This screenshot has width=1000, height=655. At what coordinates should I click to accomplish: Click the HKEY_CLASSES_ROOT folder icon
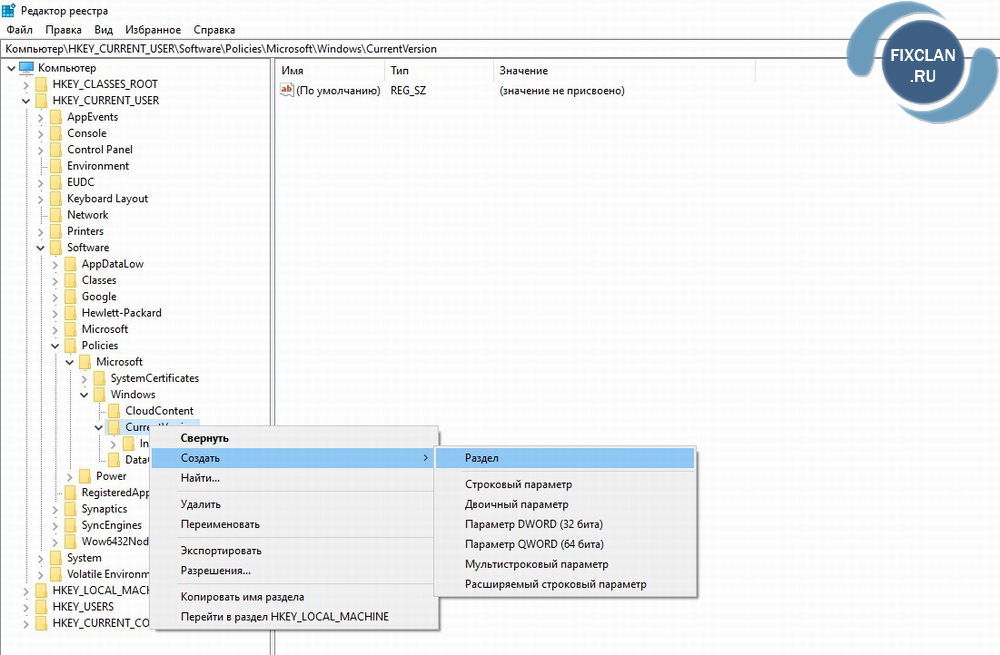point(41,84)
